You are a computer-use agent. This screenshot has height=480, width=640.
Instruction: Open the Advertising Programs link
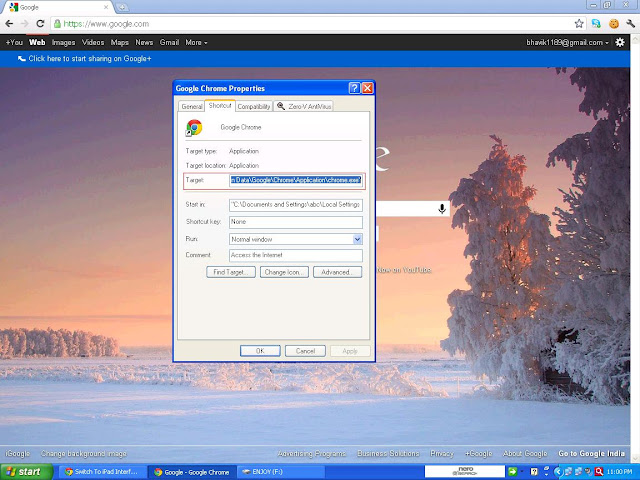pos(311,453)
